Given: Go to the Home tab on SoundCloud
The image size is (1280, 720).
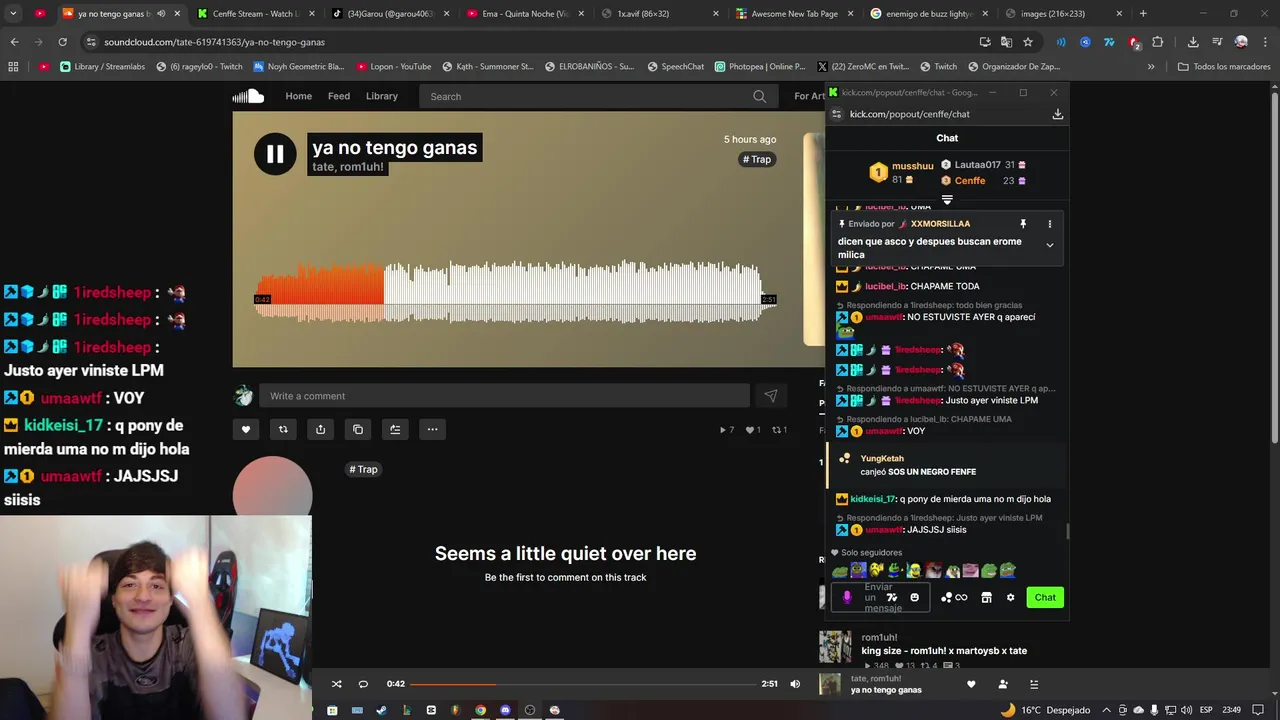Looking at the screenshot, I should [298, 96].
